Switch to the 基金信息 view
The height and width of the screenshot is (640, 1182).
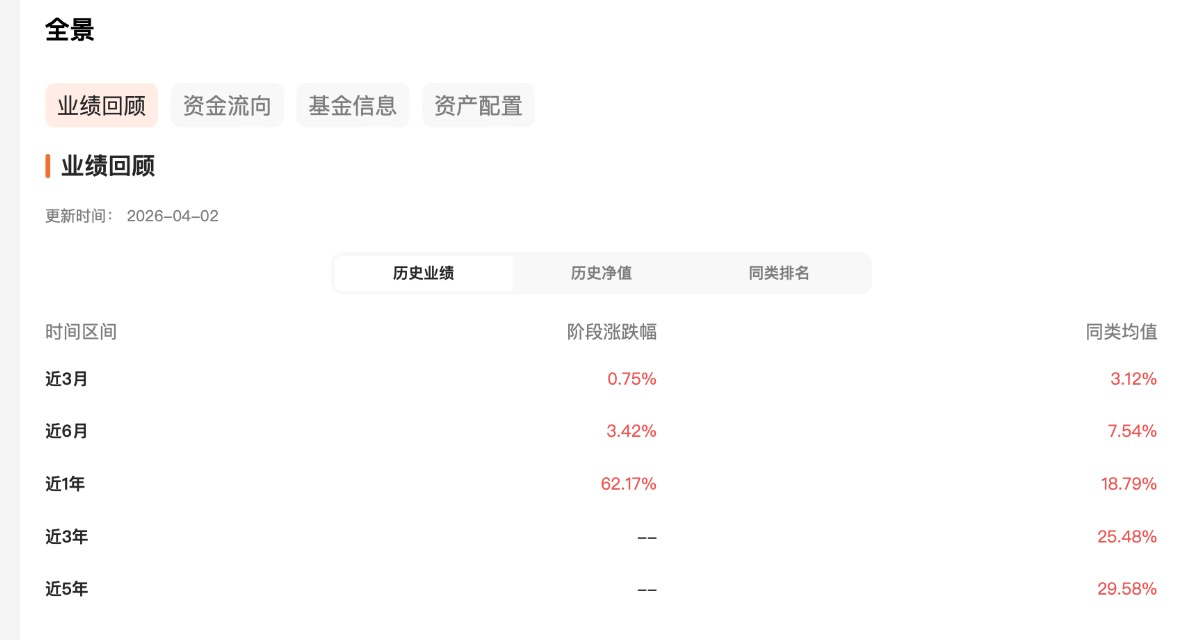(353, 105)
